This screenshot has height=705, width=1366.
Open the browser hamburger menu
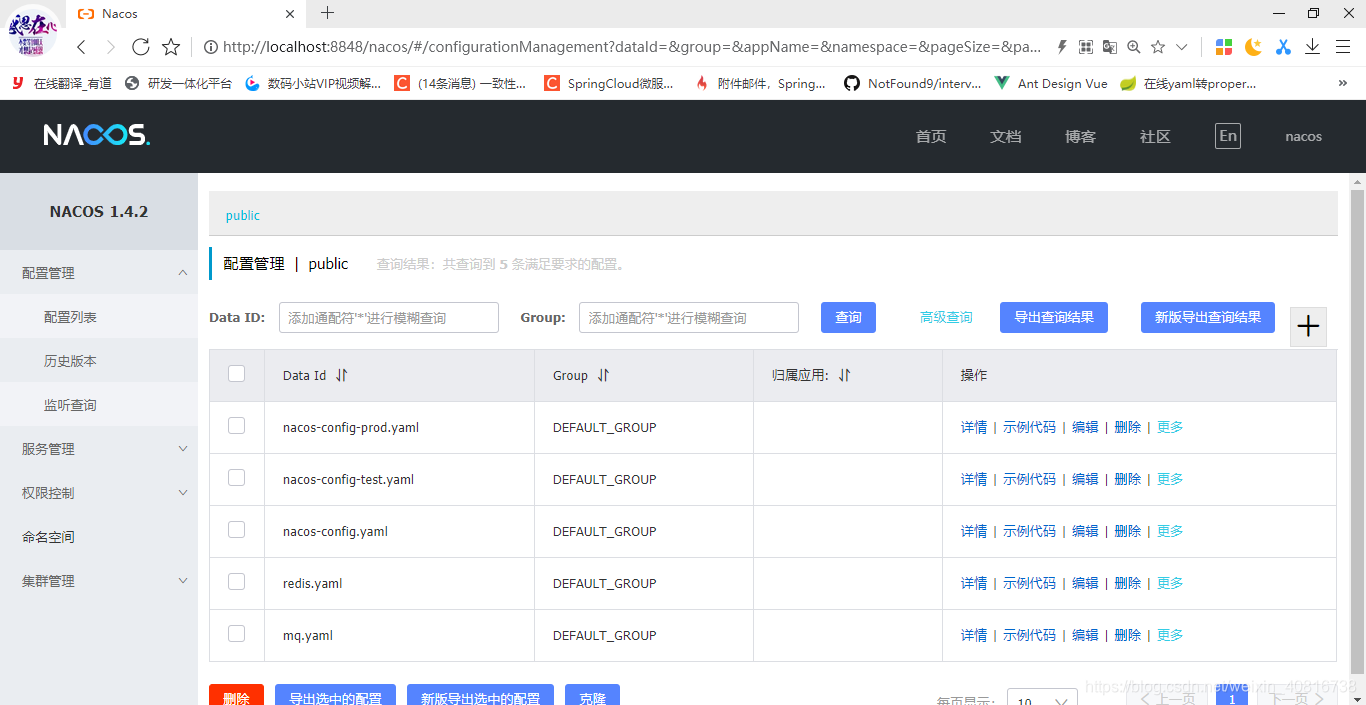[x=1342, y=47]
